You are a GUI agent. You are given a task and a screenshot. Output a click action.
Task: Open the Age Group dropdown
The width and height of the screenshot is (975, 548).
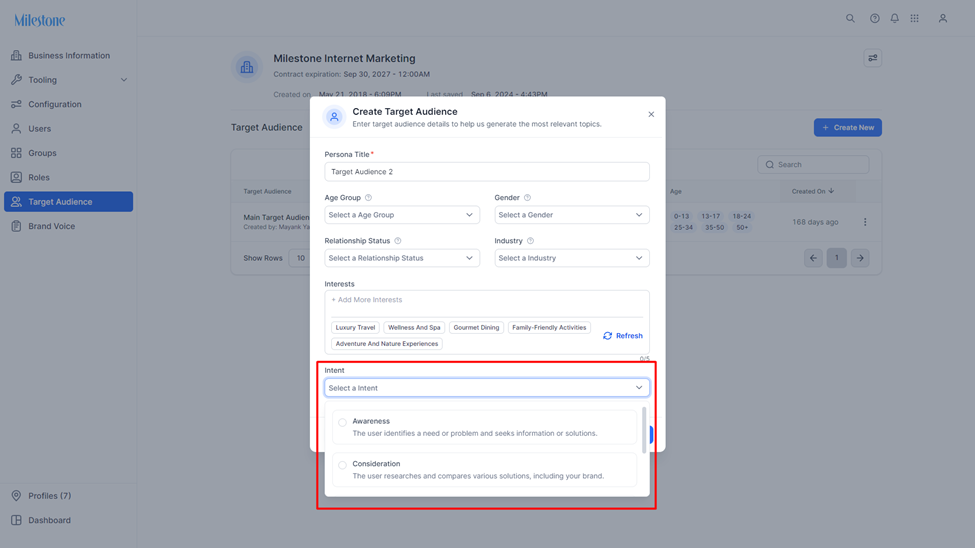[x=402, y=215]
